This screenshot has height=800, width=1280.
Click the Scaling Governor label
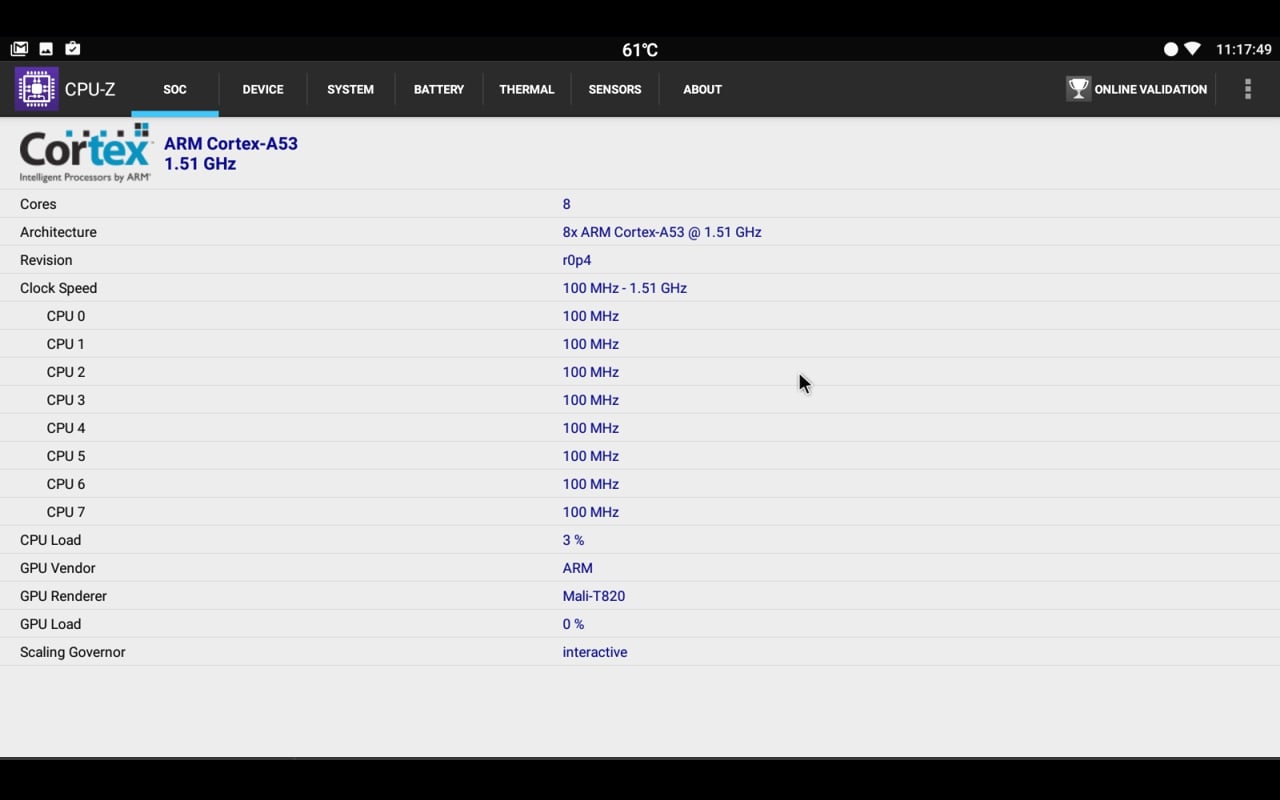pyautogui.click(x=73, y=652)
